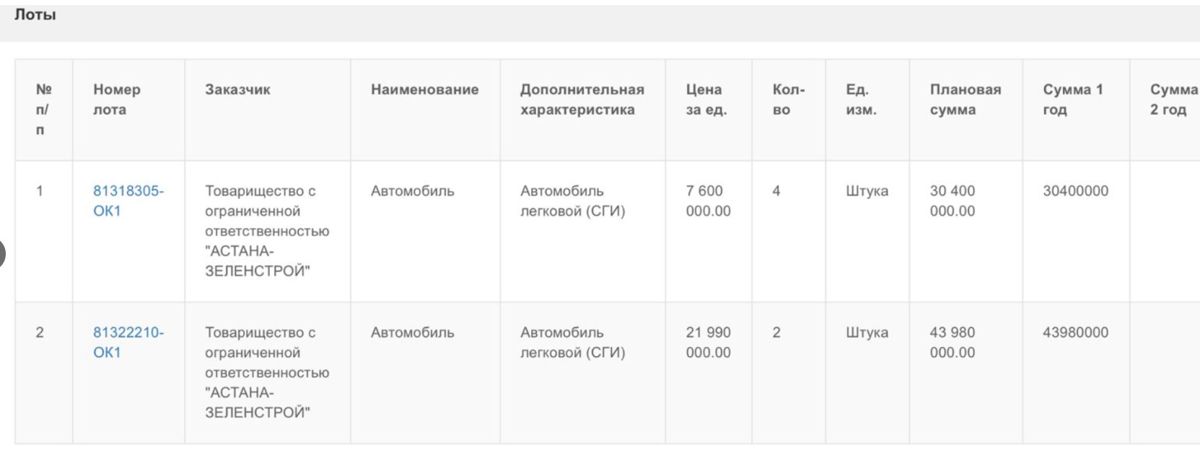Click the "Сумма 2 год" column header
This screenshot has height=458, width=1200.
click(1172, 100)
